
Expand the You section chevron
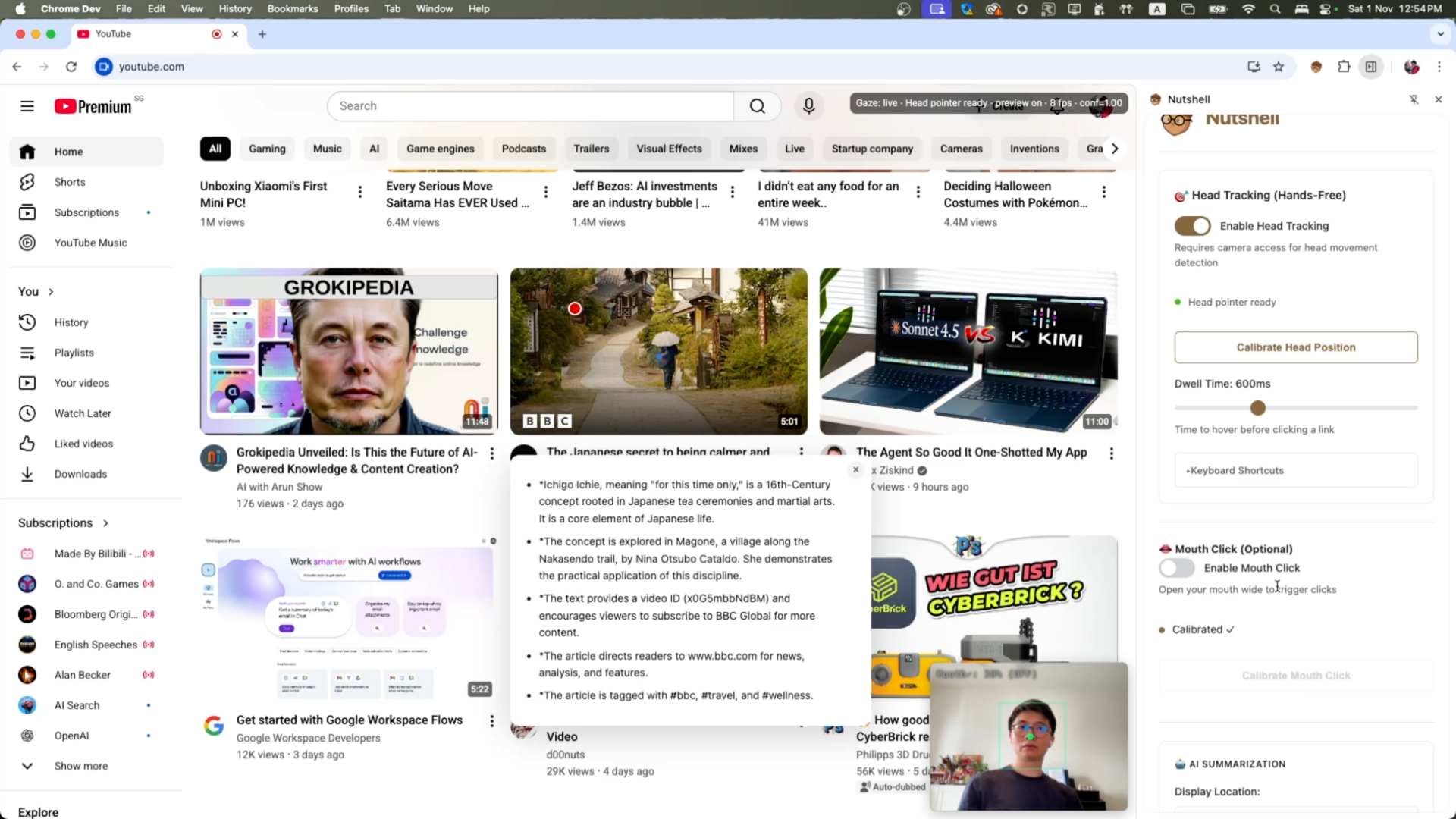51,292
